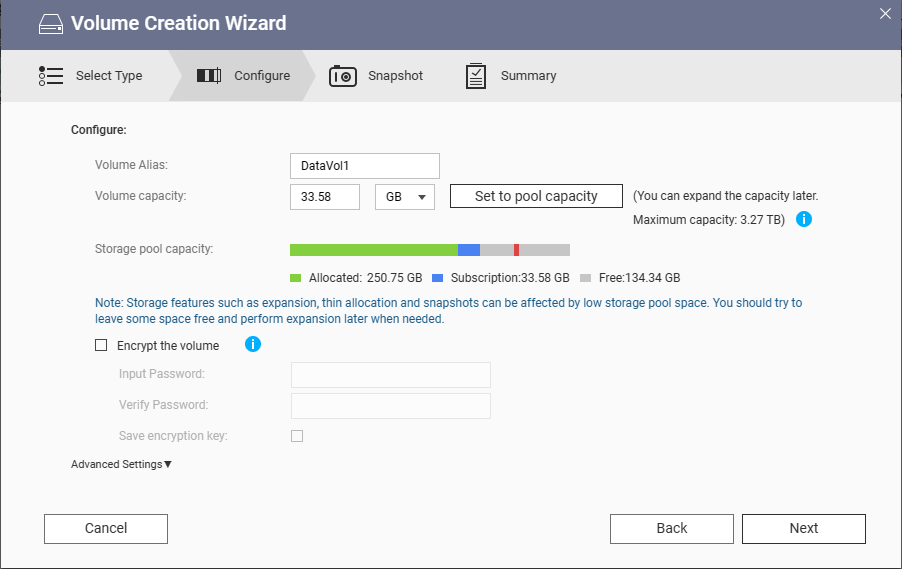The image size is (902, 569).
Task: Toggle the Save encryption key checkbox
Action: [x=297, y=436]
